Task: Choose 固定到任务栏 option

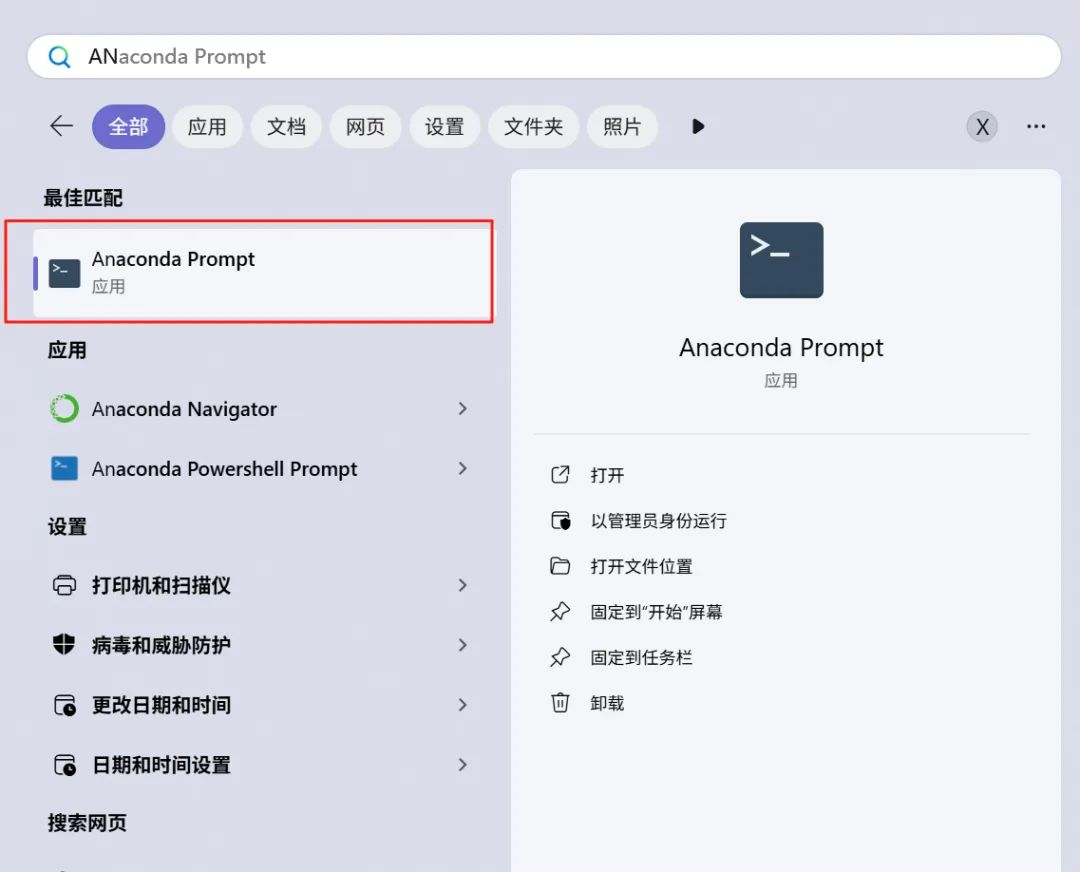Action: (641, 658)
